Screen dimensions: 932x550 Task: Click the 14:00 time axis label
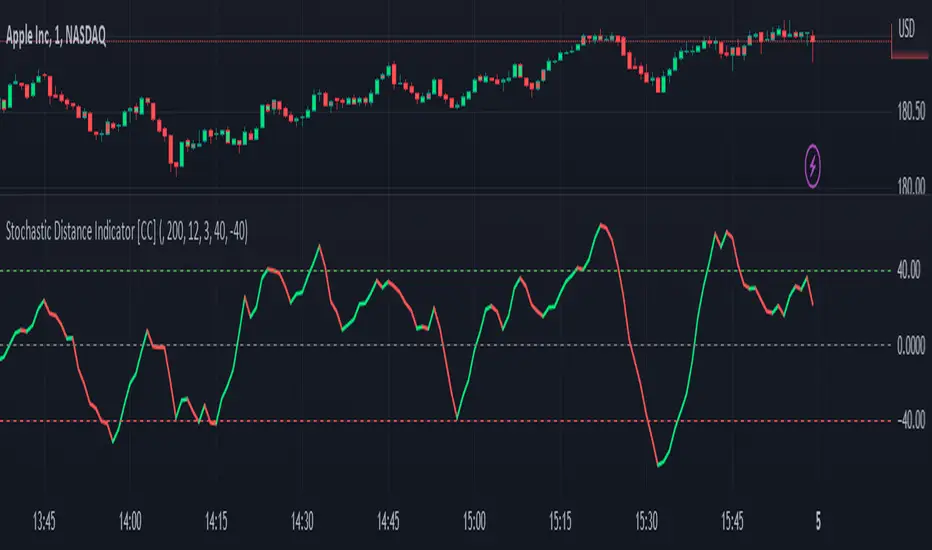point(130,521)
